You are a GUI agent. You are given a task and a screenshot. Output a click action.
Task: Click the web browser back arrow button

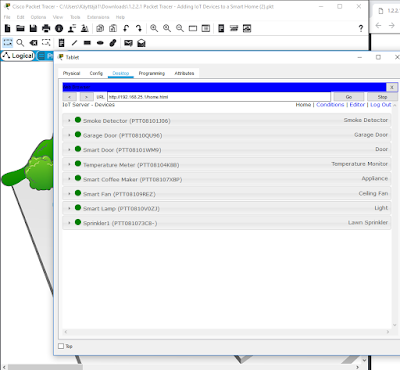point(69,97)
